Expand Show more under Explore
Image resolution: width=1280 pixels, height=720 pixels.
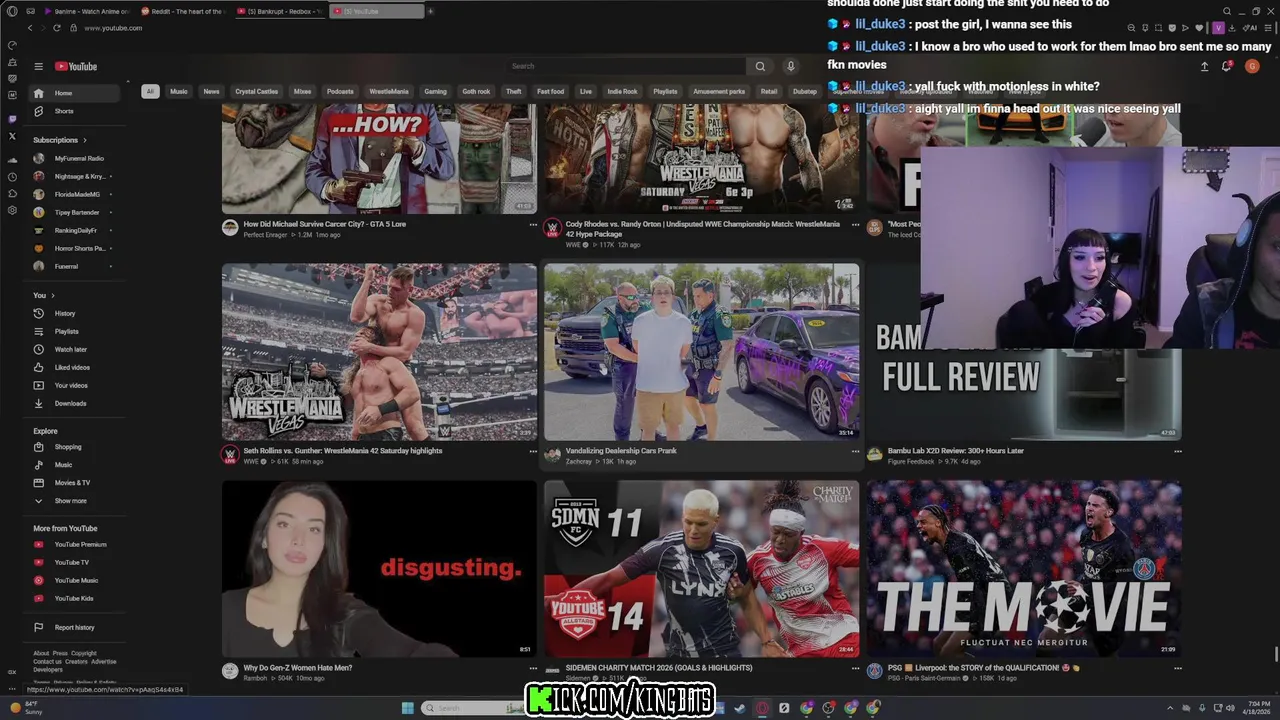tap(70, 501)
